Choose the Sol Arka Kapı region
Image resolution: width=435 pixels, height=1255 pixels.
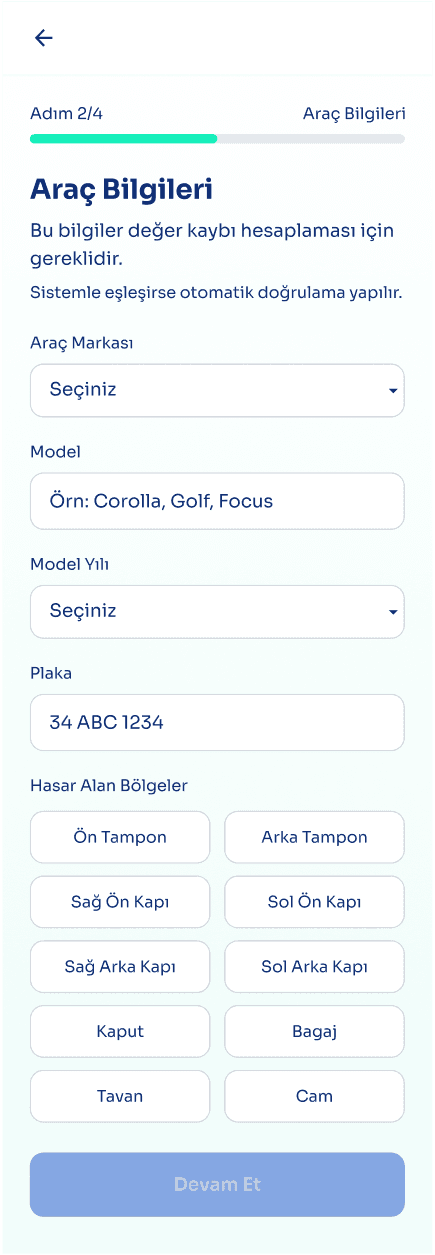314,967
